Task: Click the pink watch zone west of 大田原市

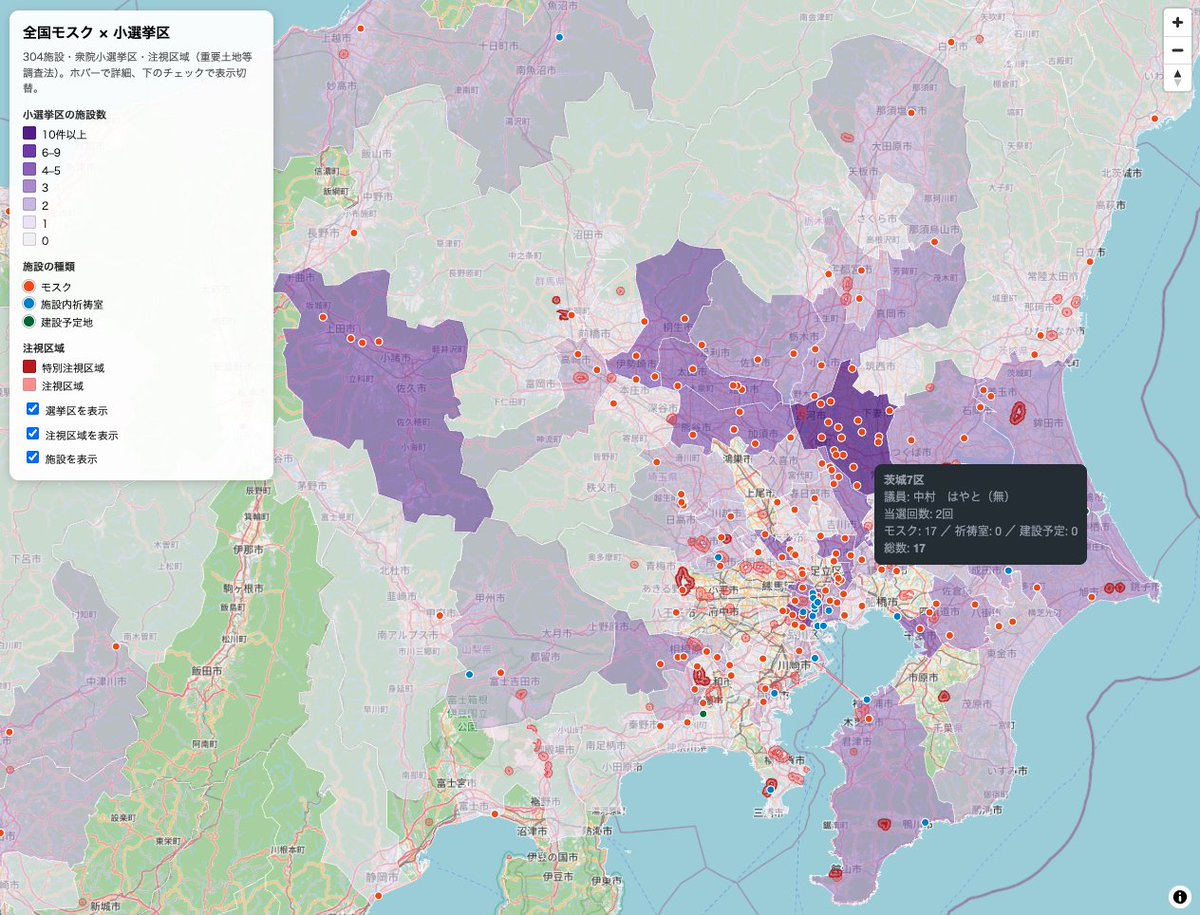Action: [x=847, y=137]
